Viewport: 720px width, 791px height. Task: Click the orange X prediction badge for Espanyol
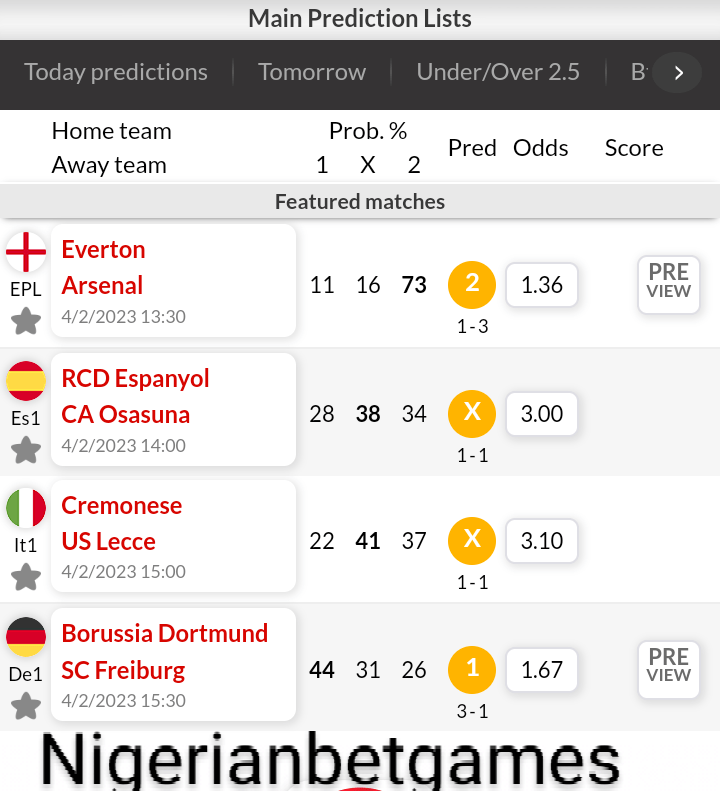pos(473,413)
